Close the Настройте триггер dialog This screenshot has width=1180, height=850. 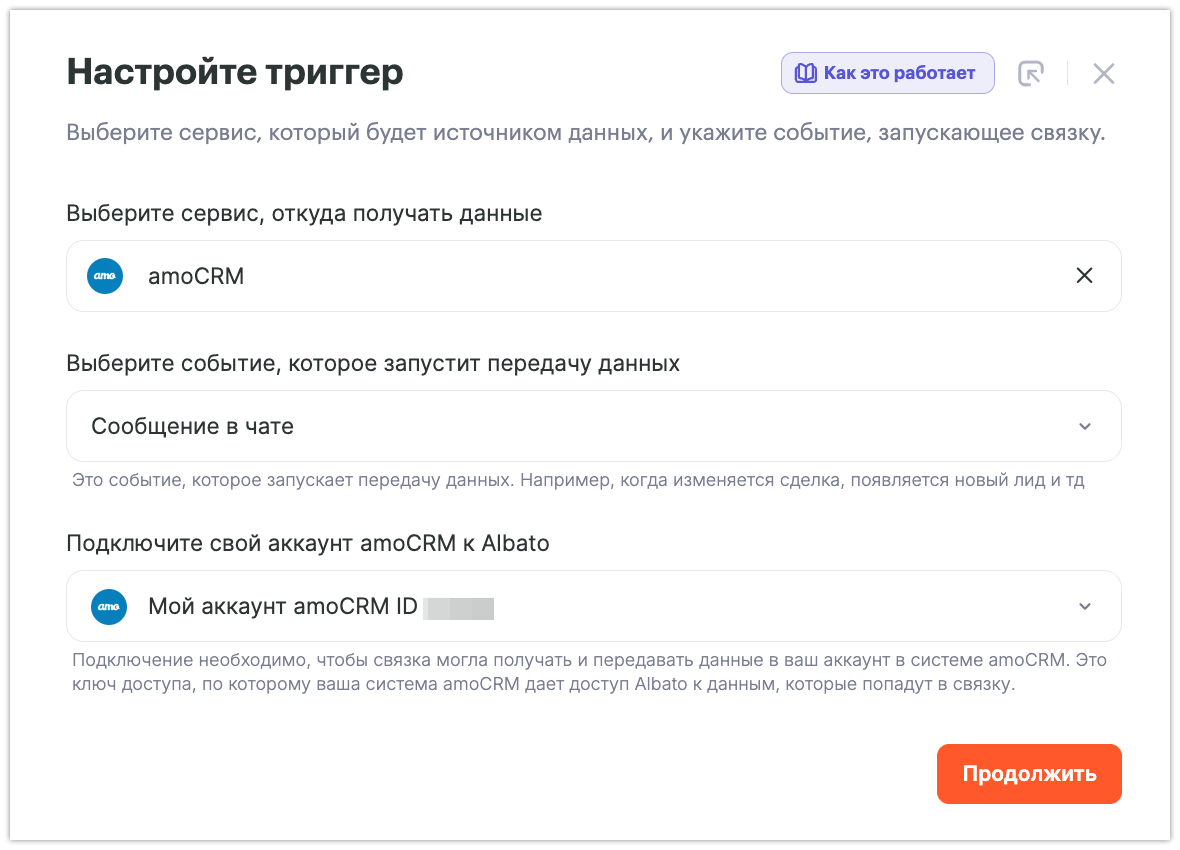coord(1103,73)
